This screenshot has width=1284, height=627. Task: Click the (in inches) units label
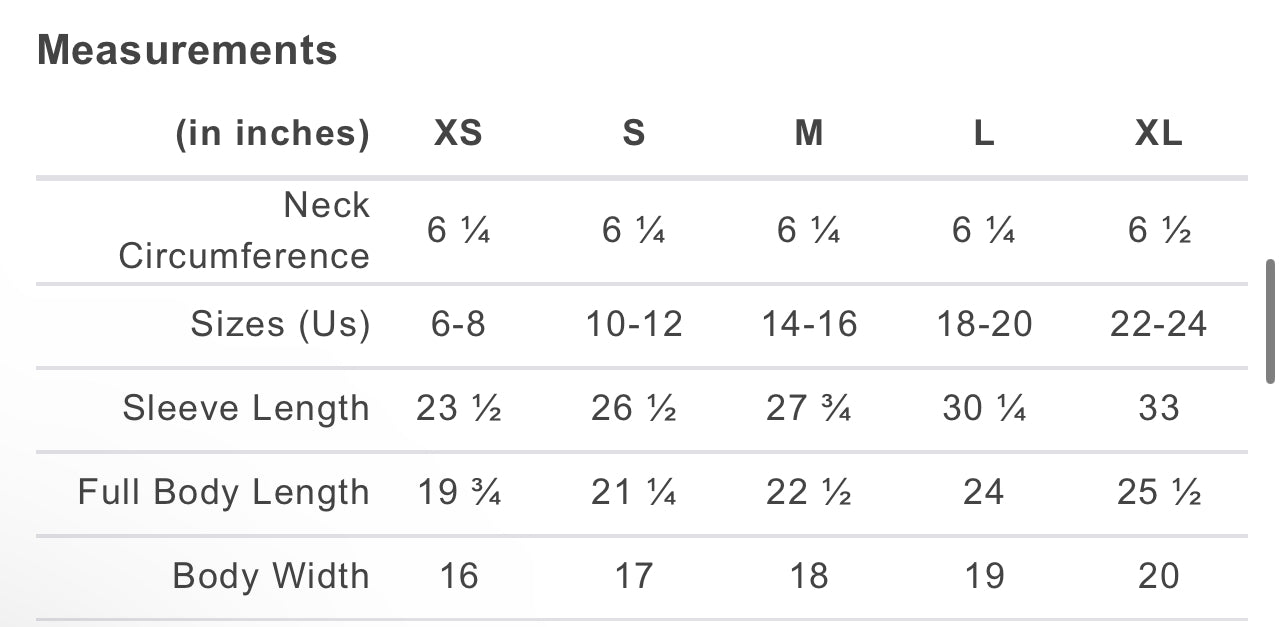pos(273,133)
